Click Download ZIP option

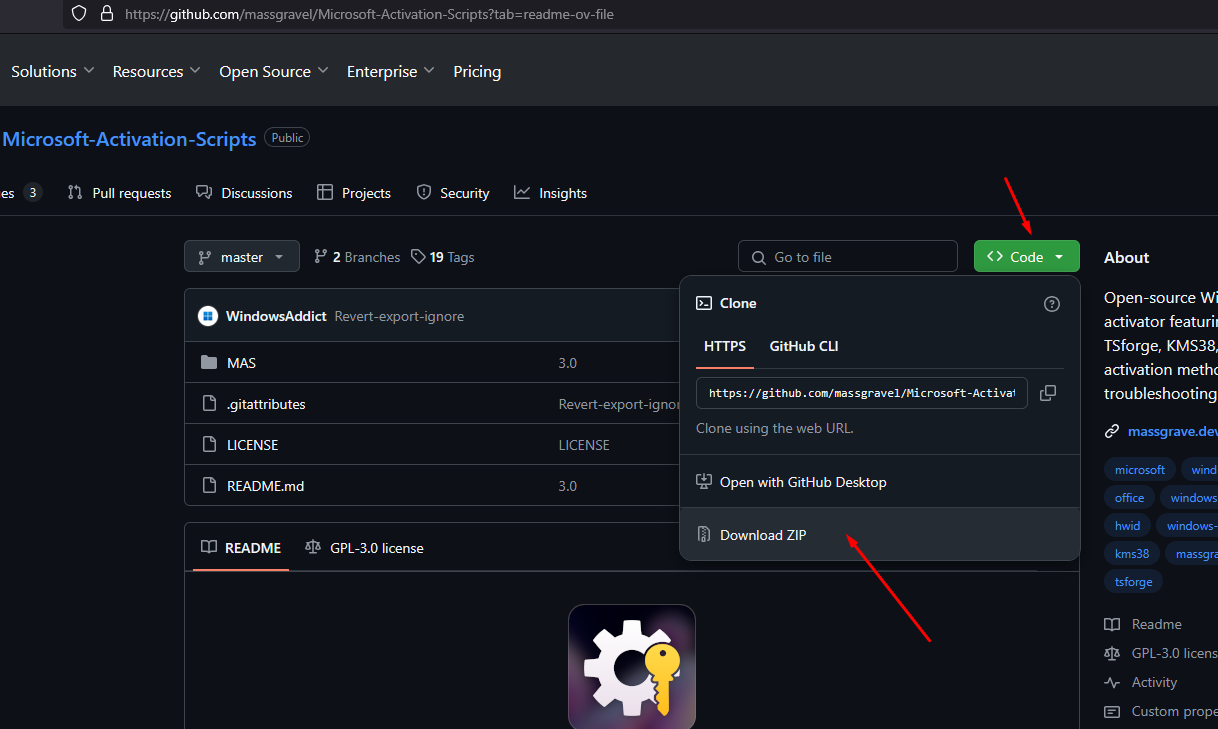click(x=762, y=535)
